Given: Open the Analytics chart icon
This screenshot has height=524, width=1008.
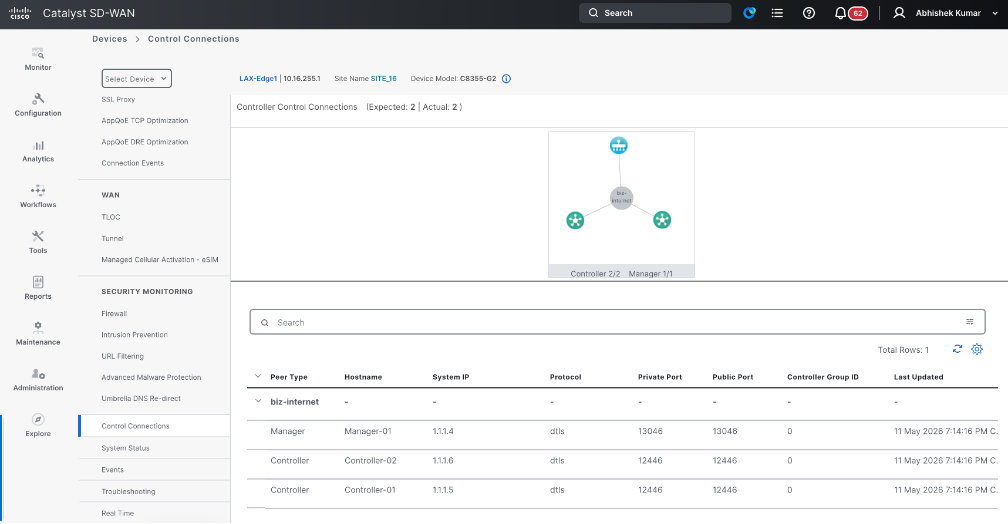Looking at the screenshot, I should point(38,145).
